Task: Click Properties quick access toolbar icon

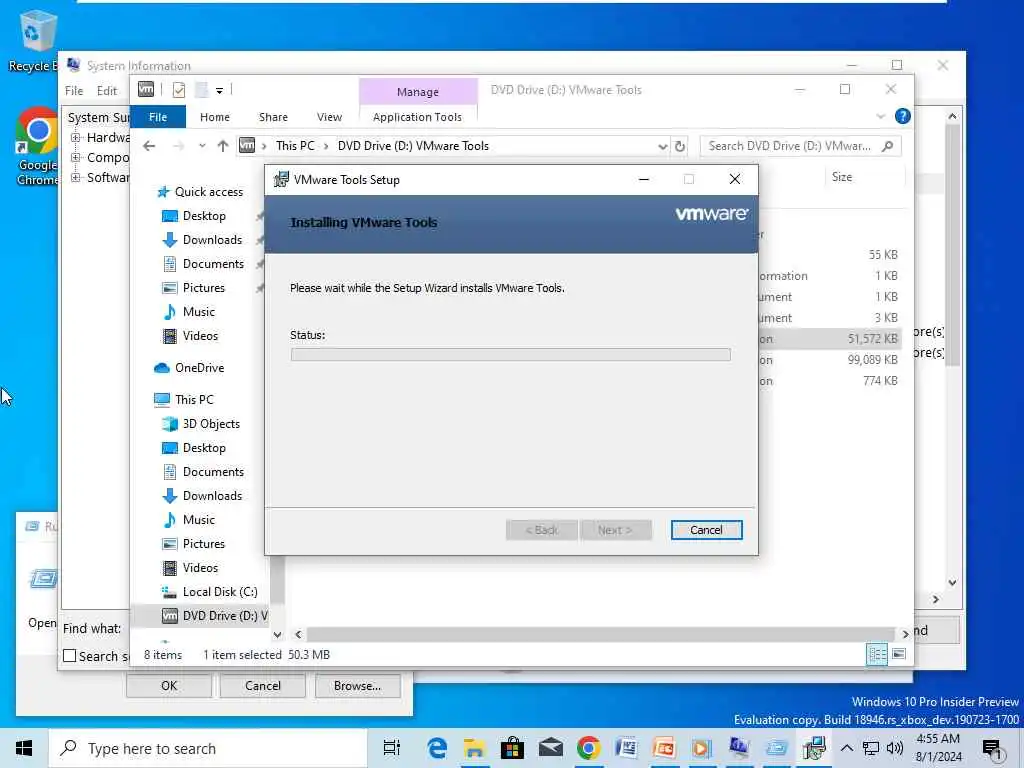Action: pos(178,89)
